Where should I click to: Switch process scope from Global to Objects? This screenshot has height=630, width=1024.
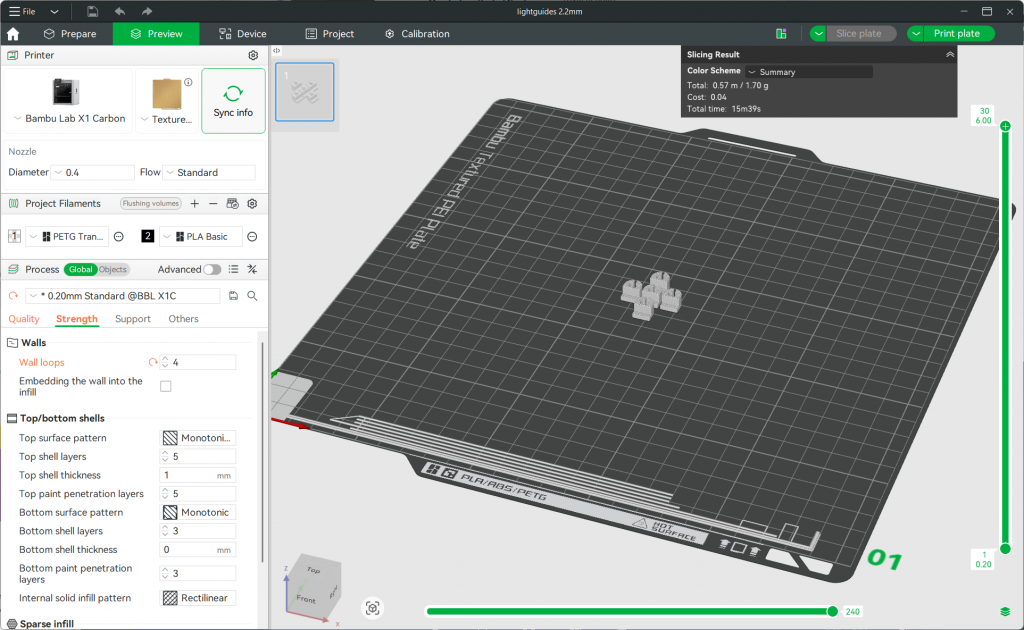[112, 269]
